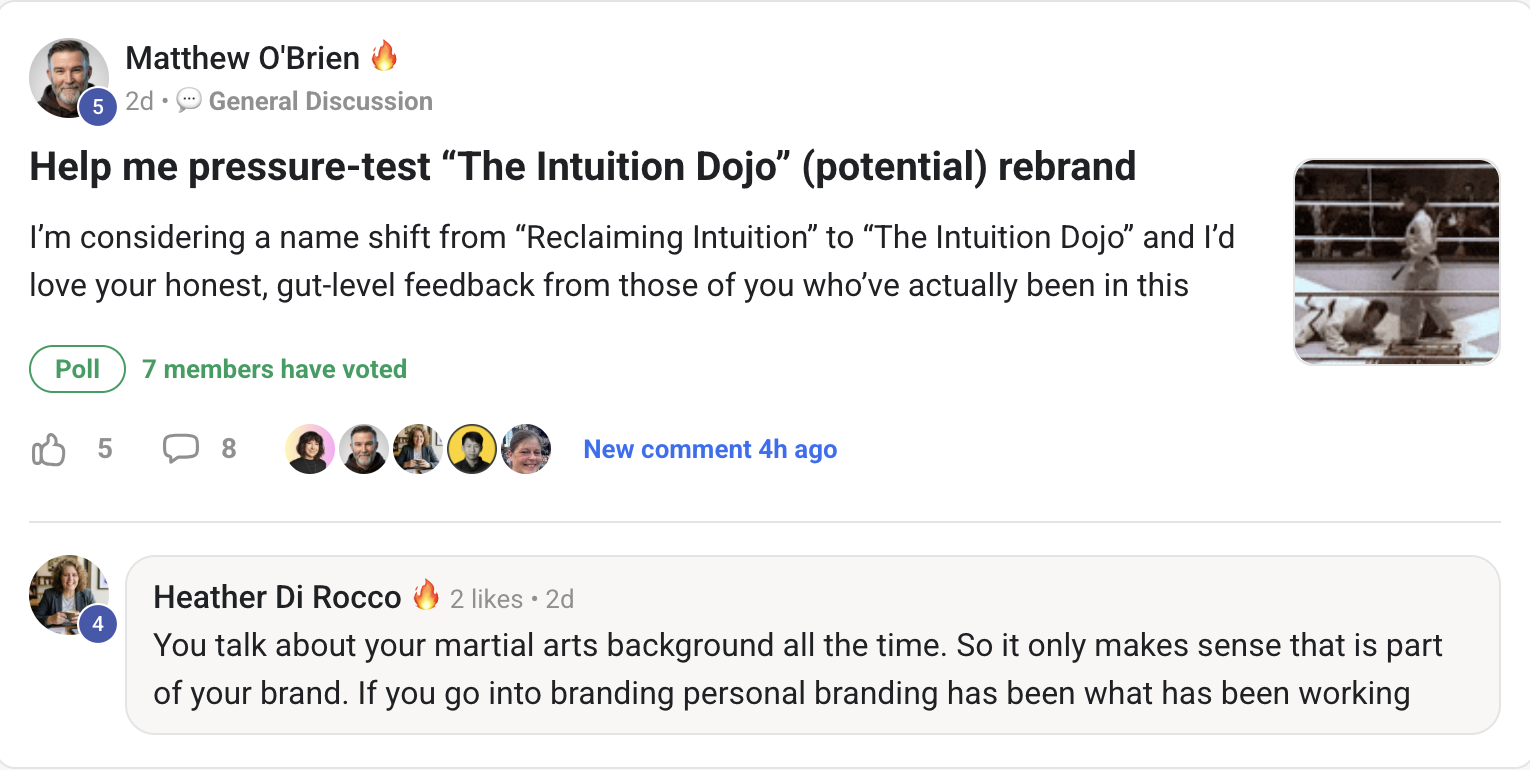Open Heather Di Rocco's profile name link

pos(277,598)
